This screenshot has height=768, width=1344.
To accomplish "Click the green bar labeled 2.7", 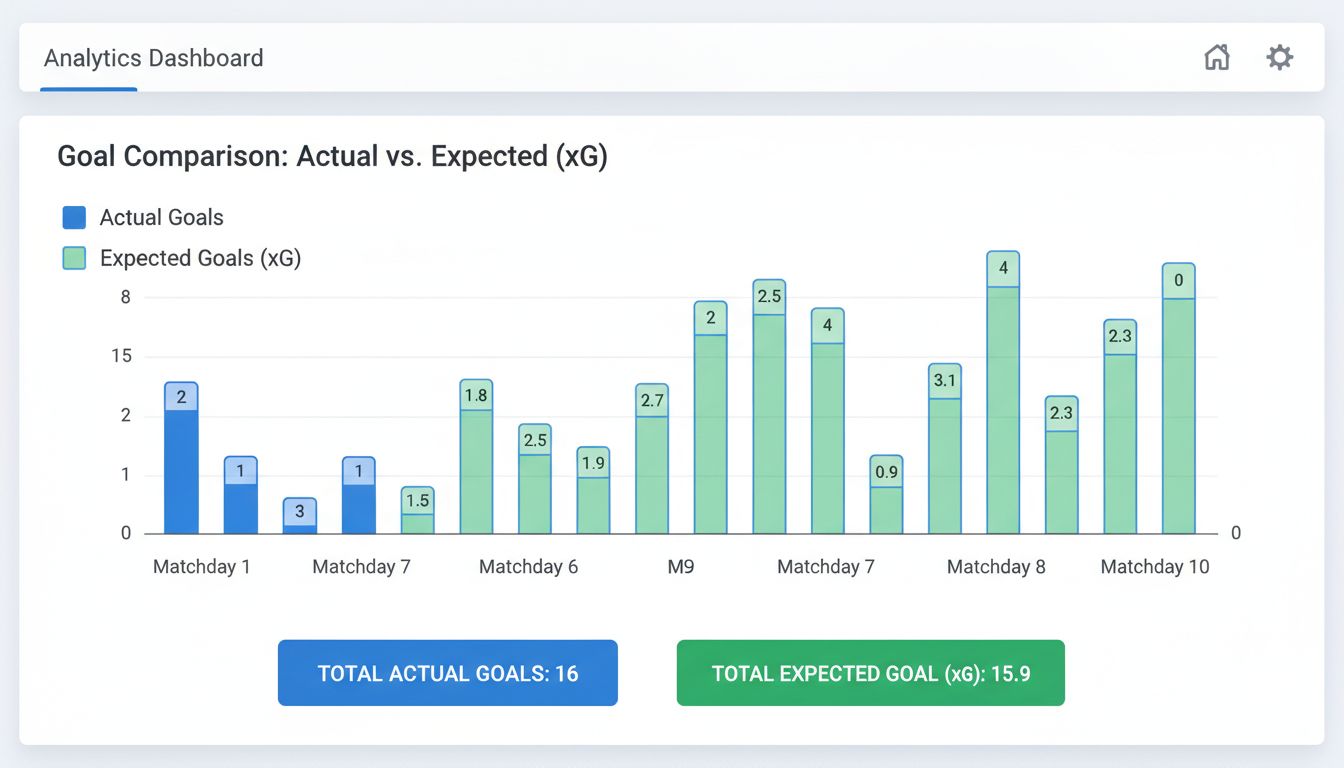I will (652, 462).
